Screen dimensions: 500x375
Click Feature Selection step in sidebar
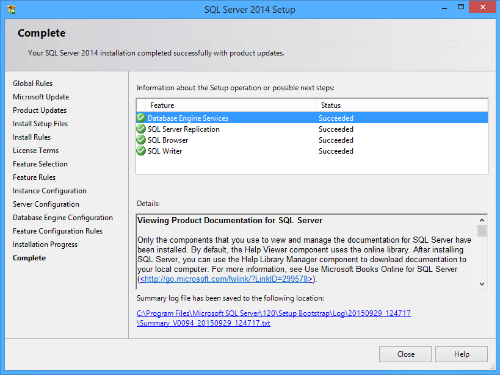pos(40,164)
